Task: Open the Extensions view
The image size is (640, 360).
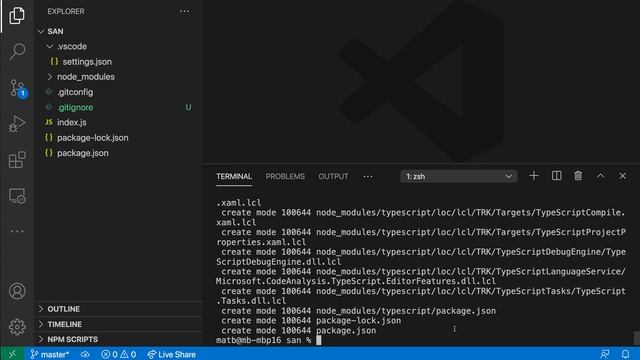Action: (x=17, y=160)
